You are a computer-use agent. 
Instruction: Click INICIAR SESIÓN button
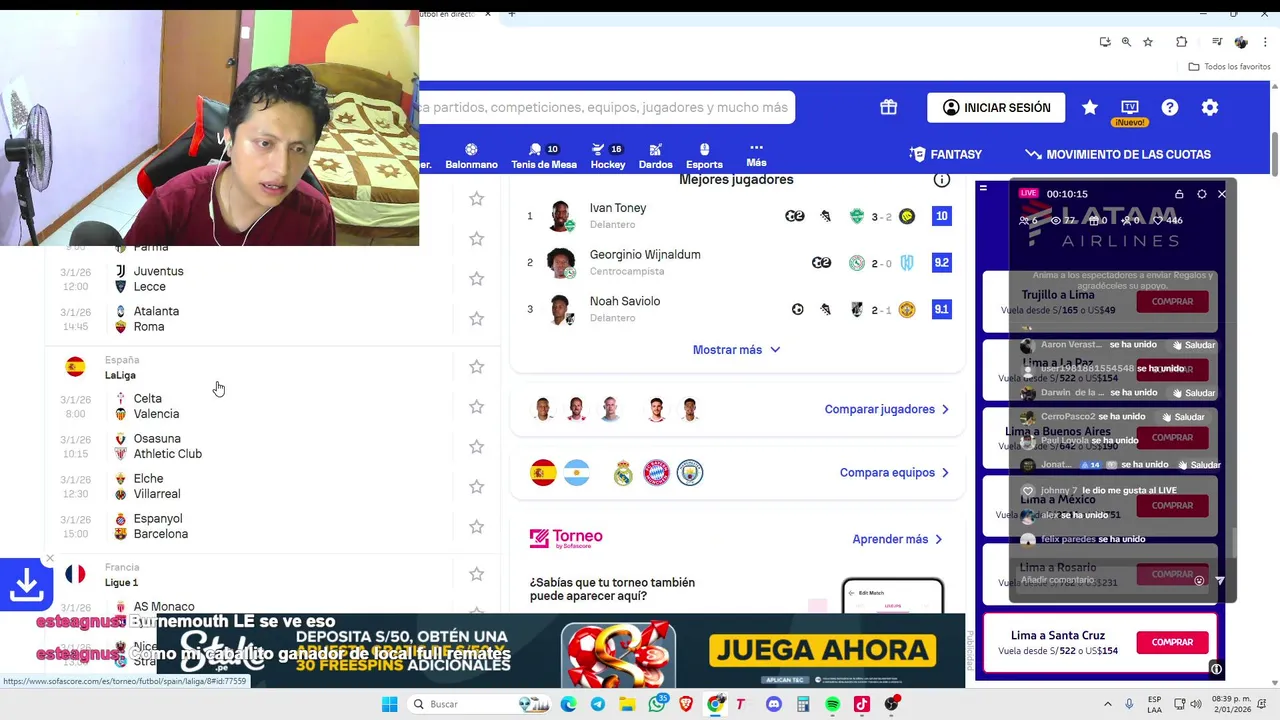[x=996, y=108]
